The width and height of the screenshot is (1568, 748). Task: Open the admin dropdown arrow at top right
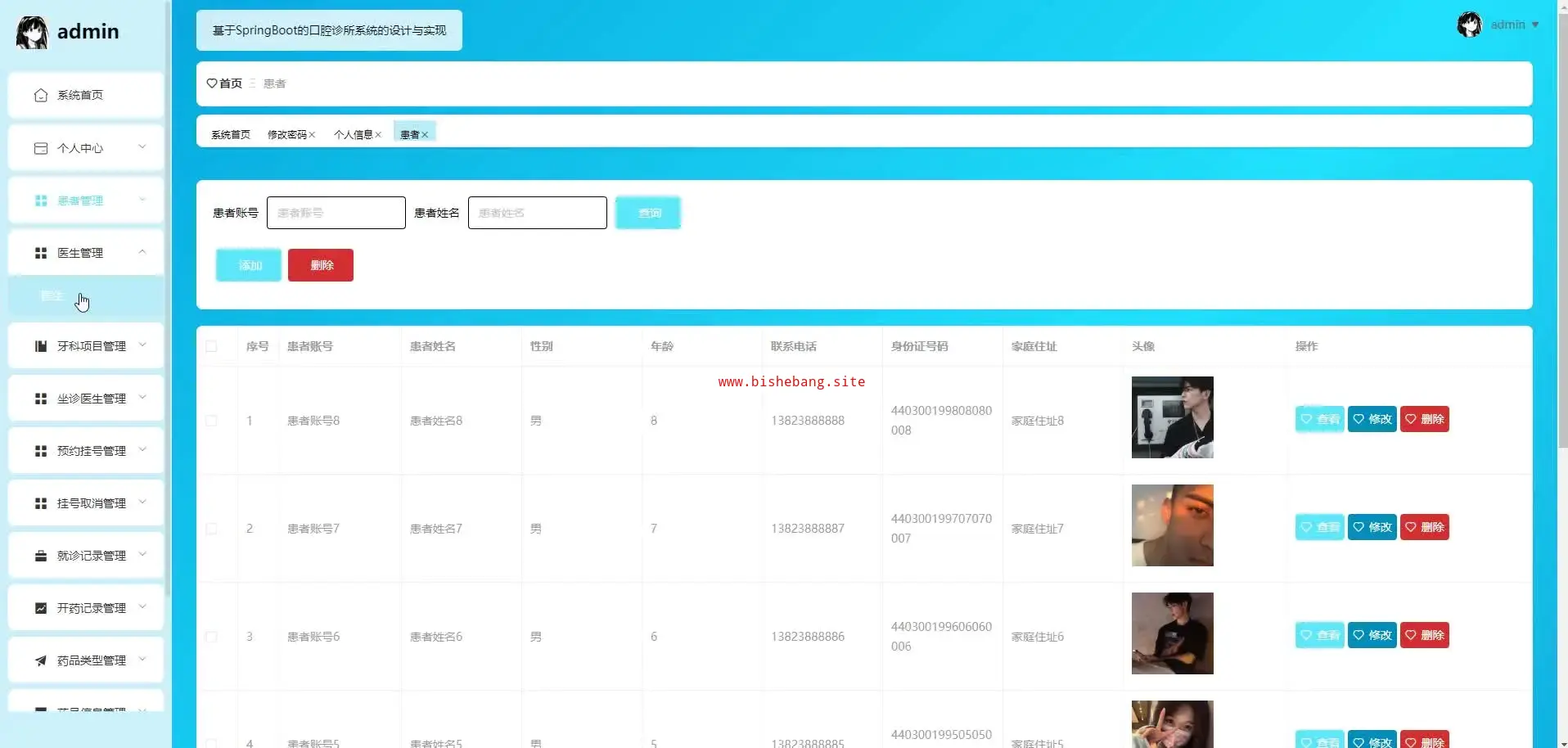point(1535,25)
